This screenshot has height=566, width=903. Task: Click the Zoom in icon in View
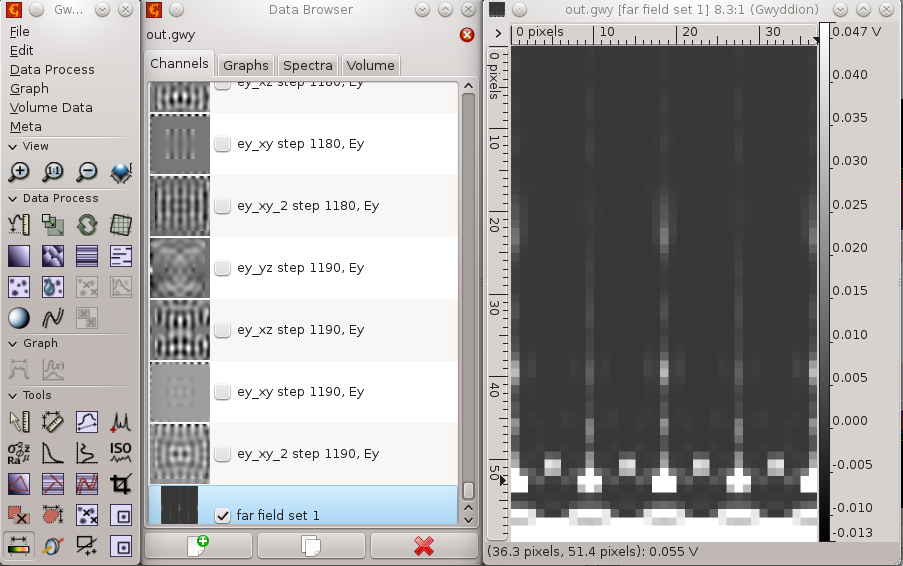click(19, 172)
